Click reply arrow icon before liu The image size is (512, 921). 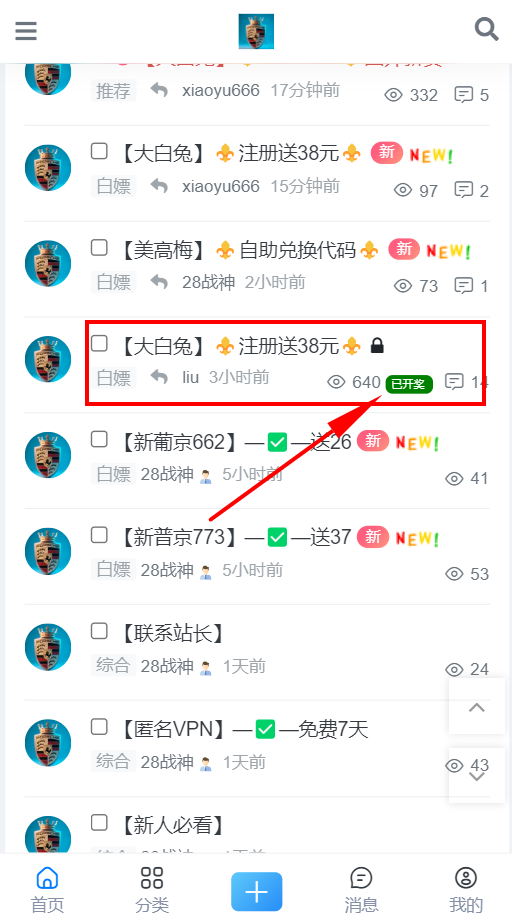tap(159, 377)
